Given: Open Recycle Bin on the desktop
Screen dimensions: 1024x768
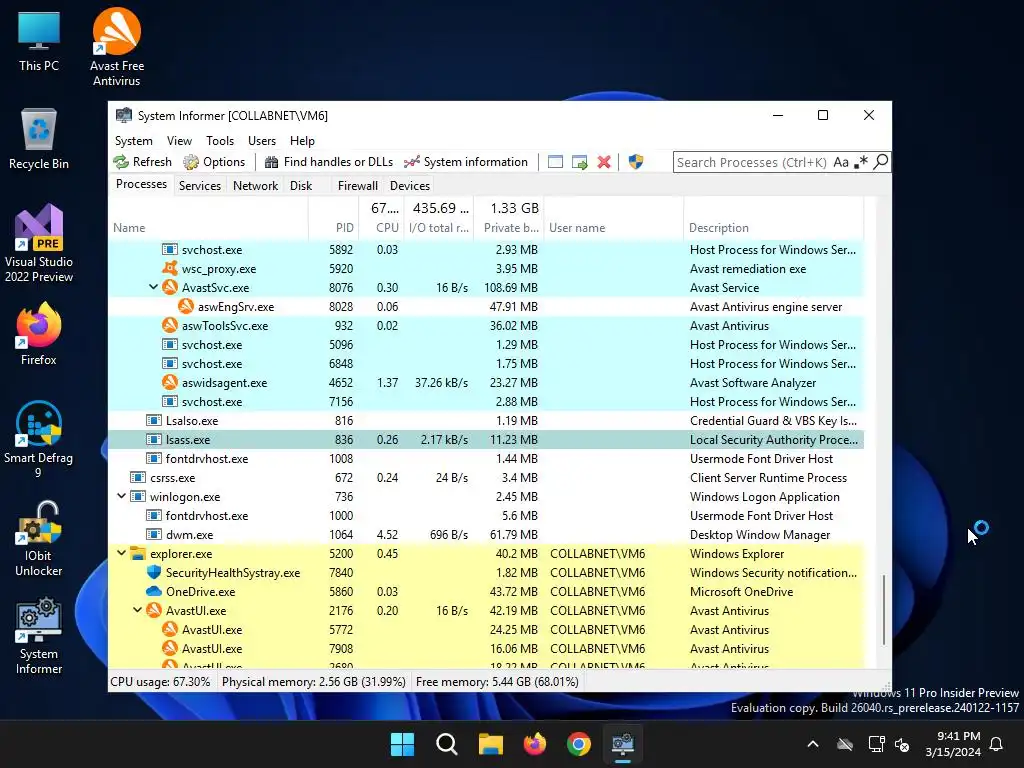Looking at the screenshot, I should tap(39, 139).
